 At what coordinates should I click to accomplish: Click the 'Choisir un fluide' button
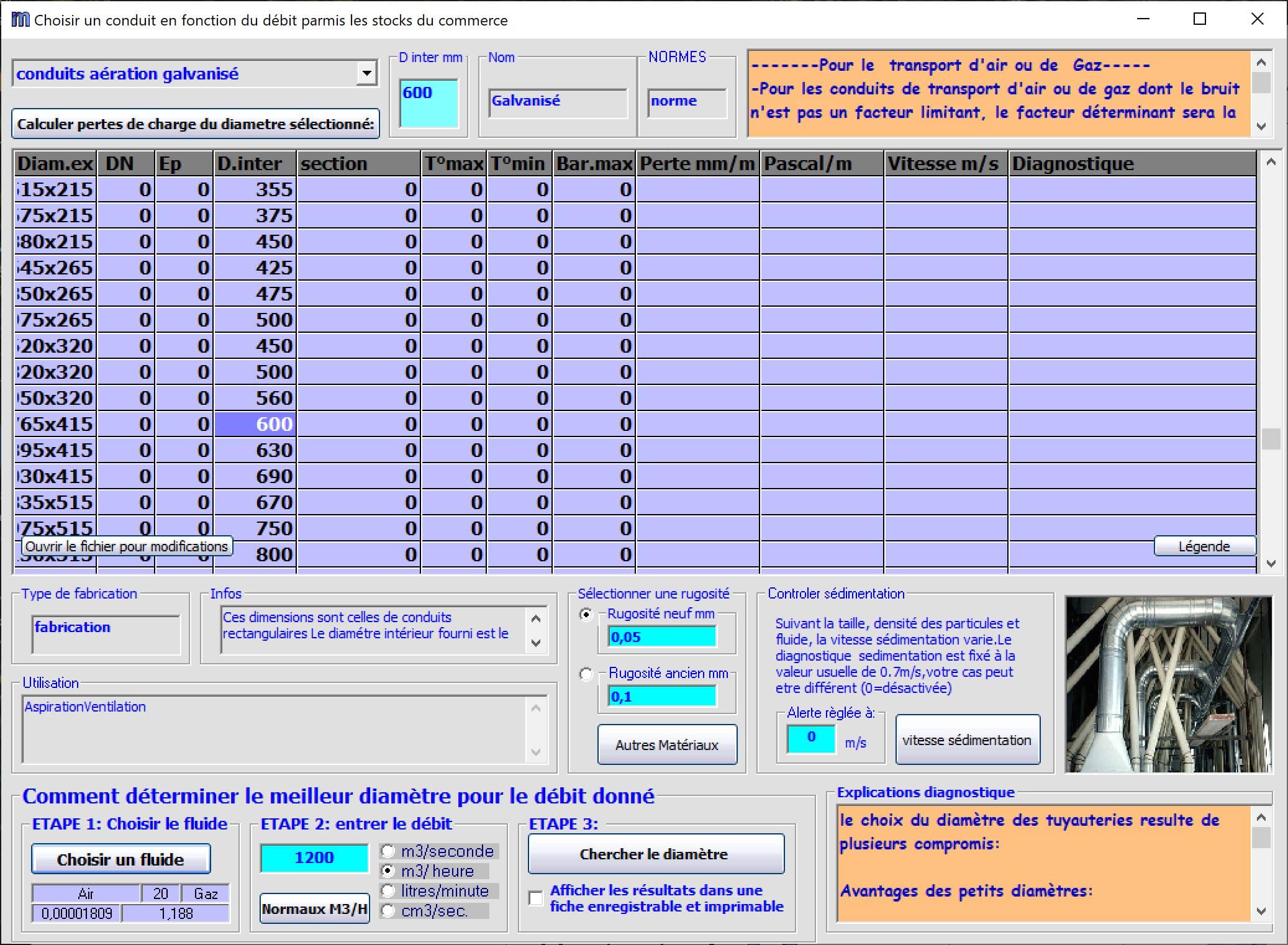tap(120, 859)
